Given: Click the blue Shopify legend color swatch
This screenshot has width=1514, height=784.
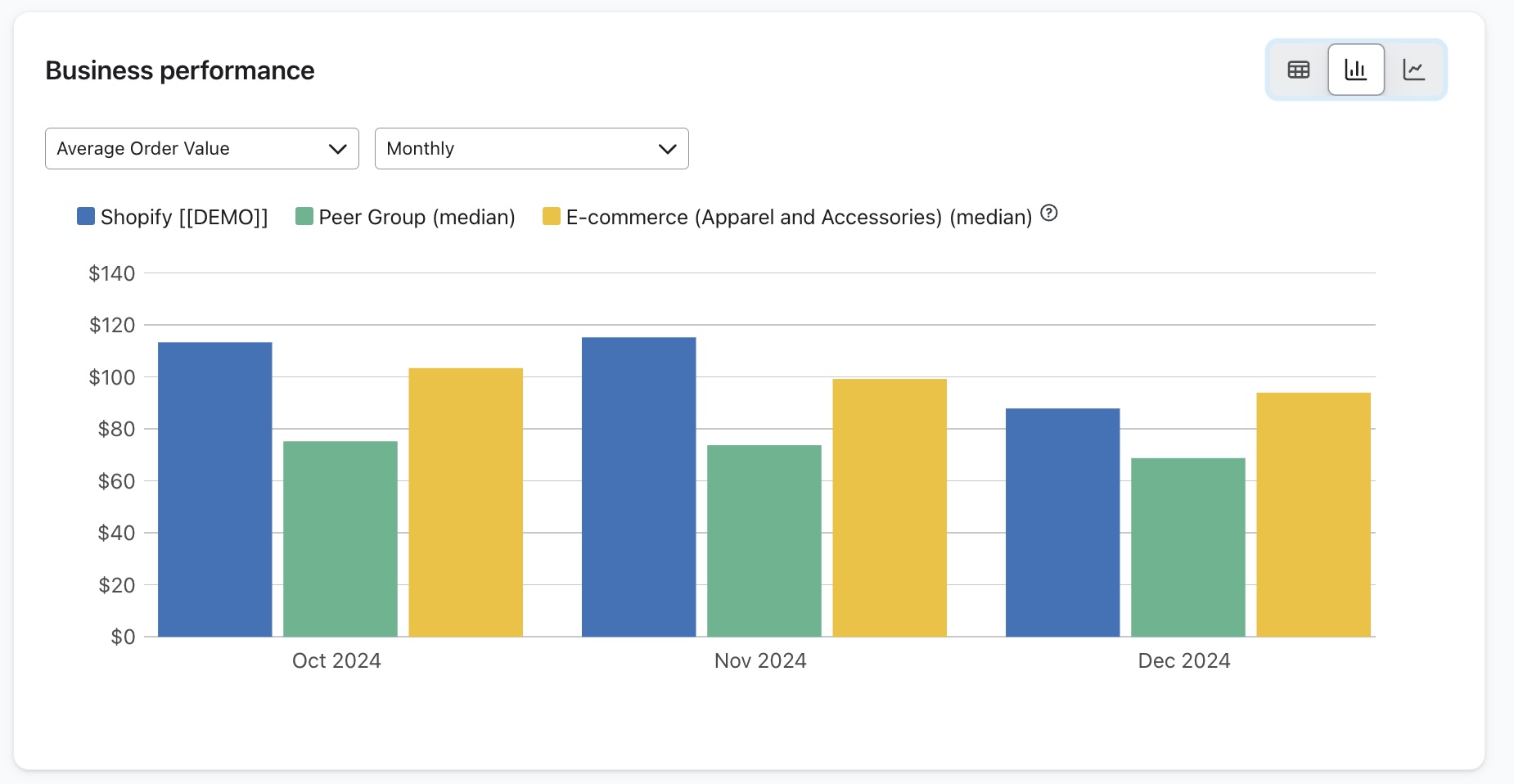Looking at the screenshot, I should click(86, 216).
